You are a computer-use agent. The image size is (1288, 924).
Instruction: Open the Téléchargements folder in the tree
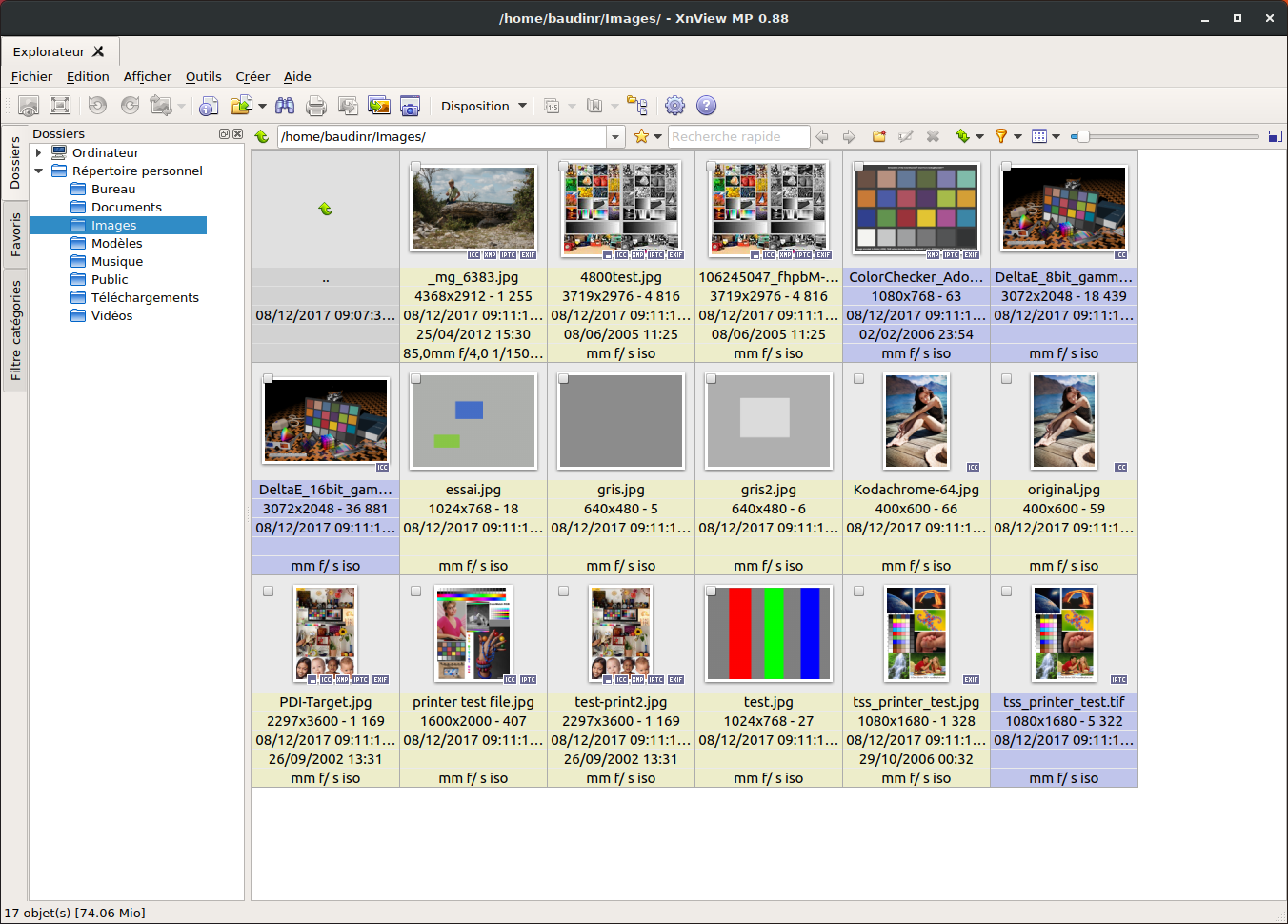click(145, 297)
